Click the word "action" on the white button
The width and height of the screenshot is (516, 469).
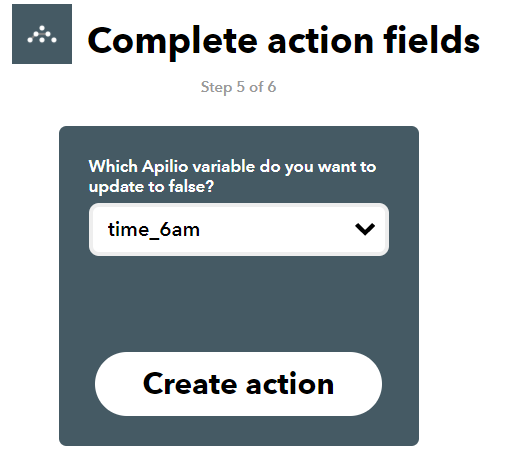pyautogui.click(x=290, y=384)
